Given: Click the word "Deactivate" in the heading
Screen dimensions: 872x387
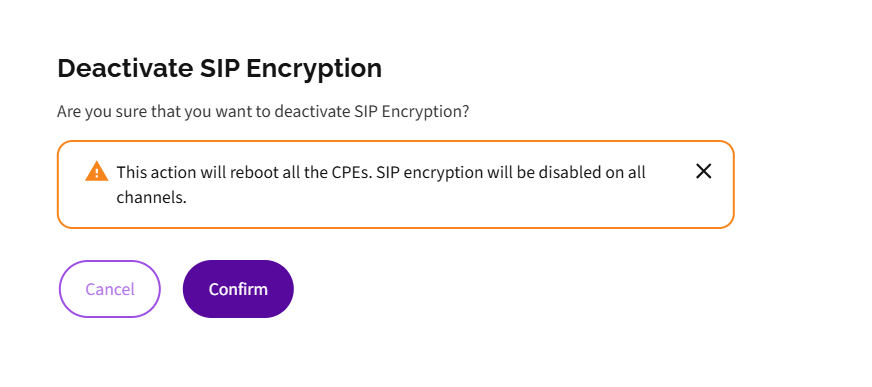Looking at the screenshot, I should (125, 68).
